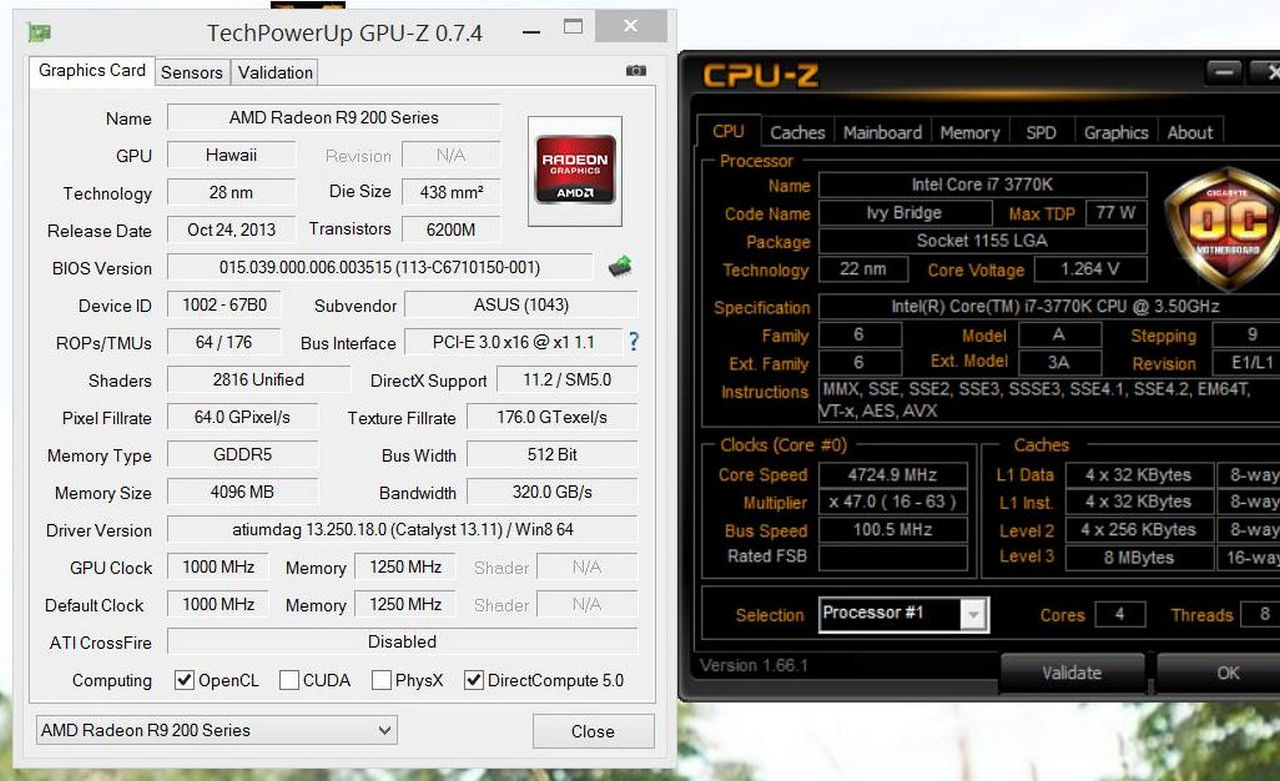The image size is (1280, 781).
Task: Click the Gigabyte OC motherboard badge
Action: tap(1225, 228)
